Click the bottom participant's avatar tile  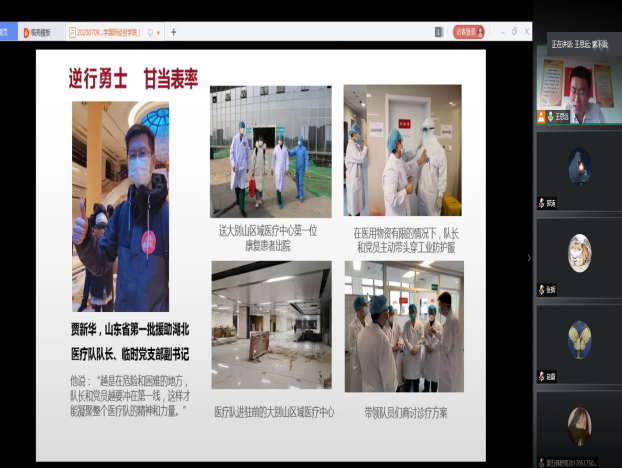(x=578, y=425)
